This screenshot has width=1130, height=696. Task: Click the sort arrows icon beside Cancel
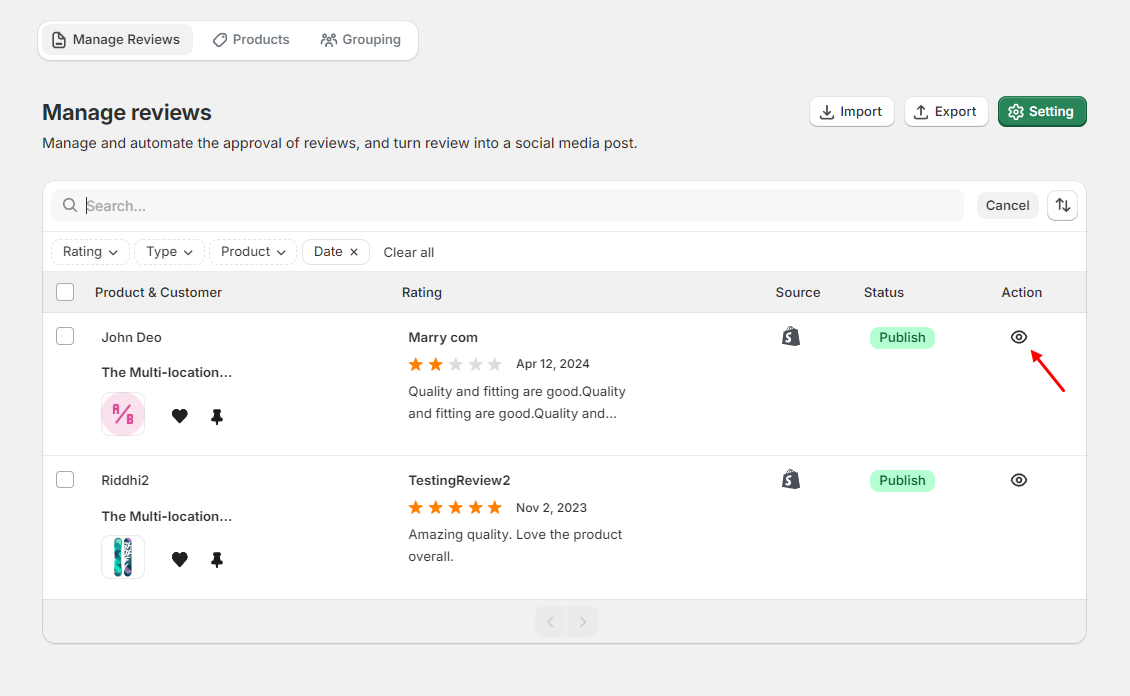[x=1062, y=205]
